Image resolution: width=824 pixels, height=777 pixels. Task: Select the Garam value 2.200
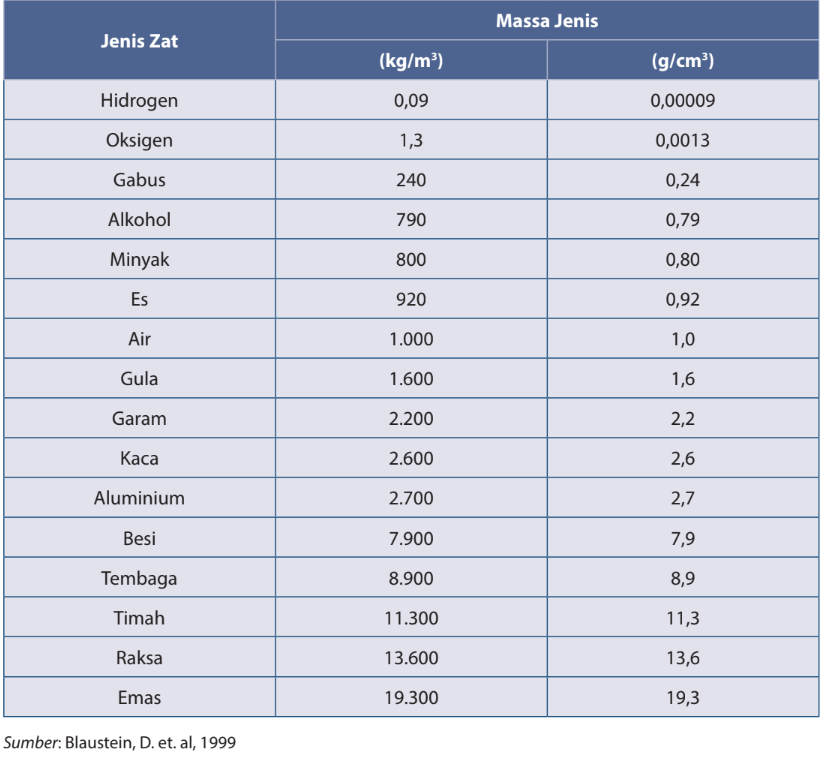tap(411, 419)
